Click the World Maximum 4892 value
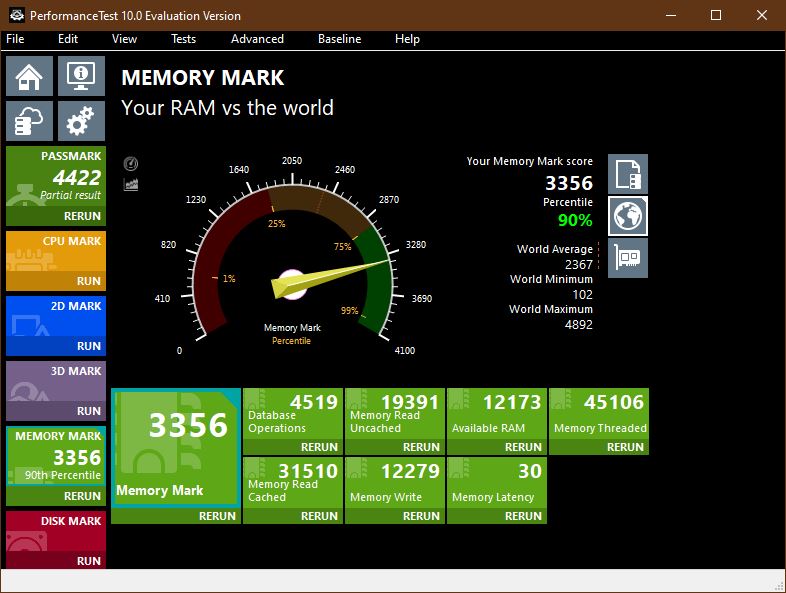786x593 pixels. (x=578, y=324)
